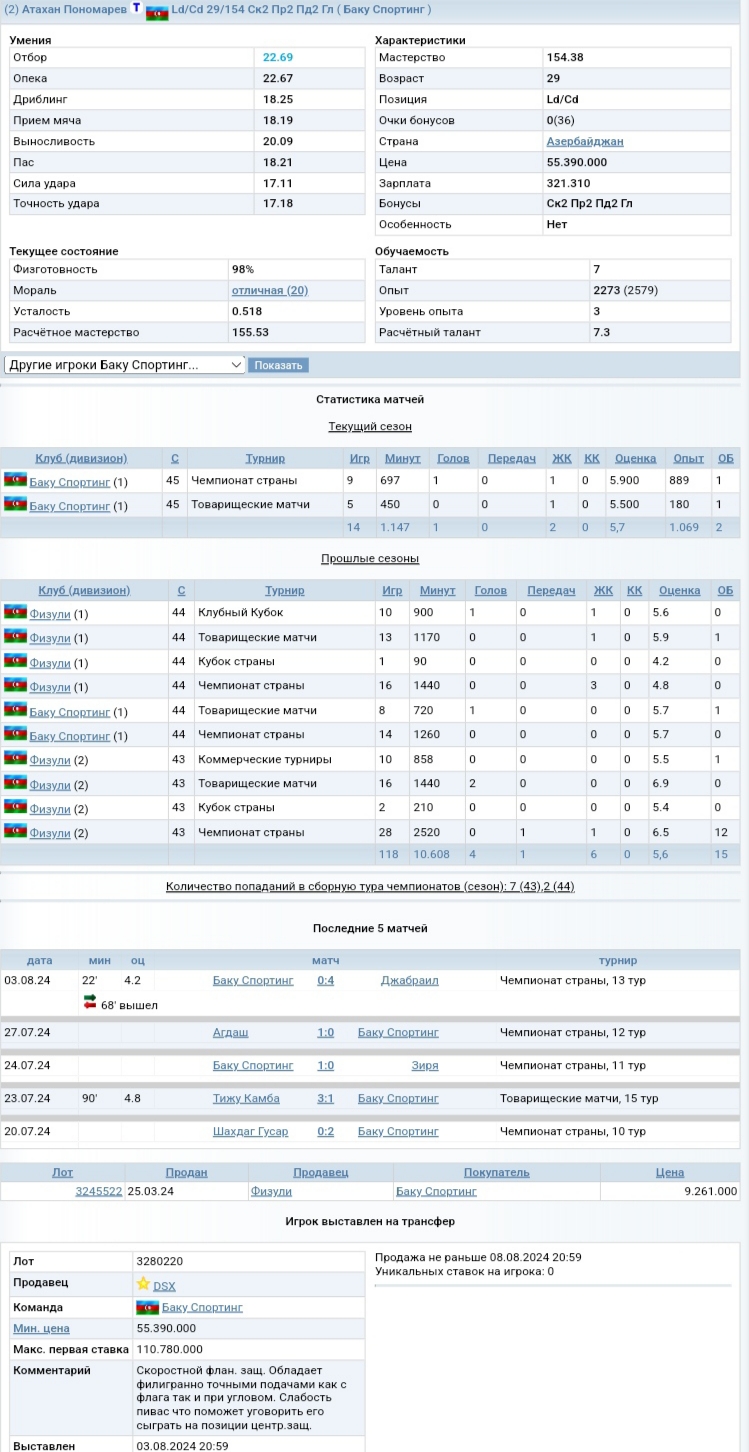Click the flag in the Клубный Кубок row
The image size is (749, 1452).
[15, 612]
